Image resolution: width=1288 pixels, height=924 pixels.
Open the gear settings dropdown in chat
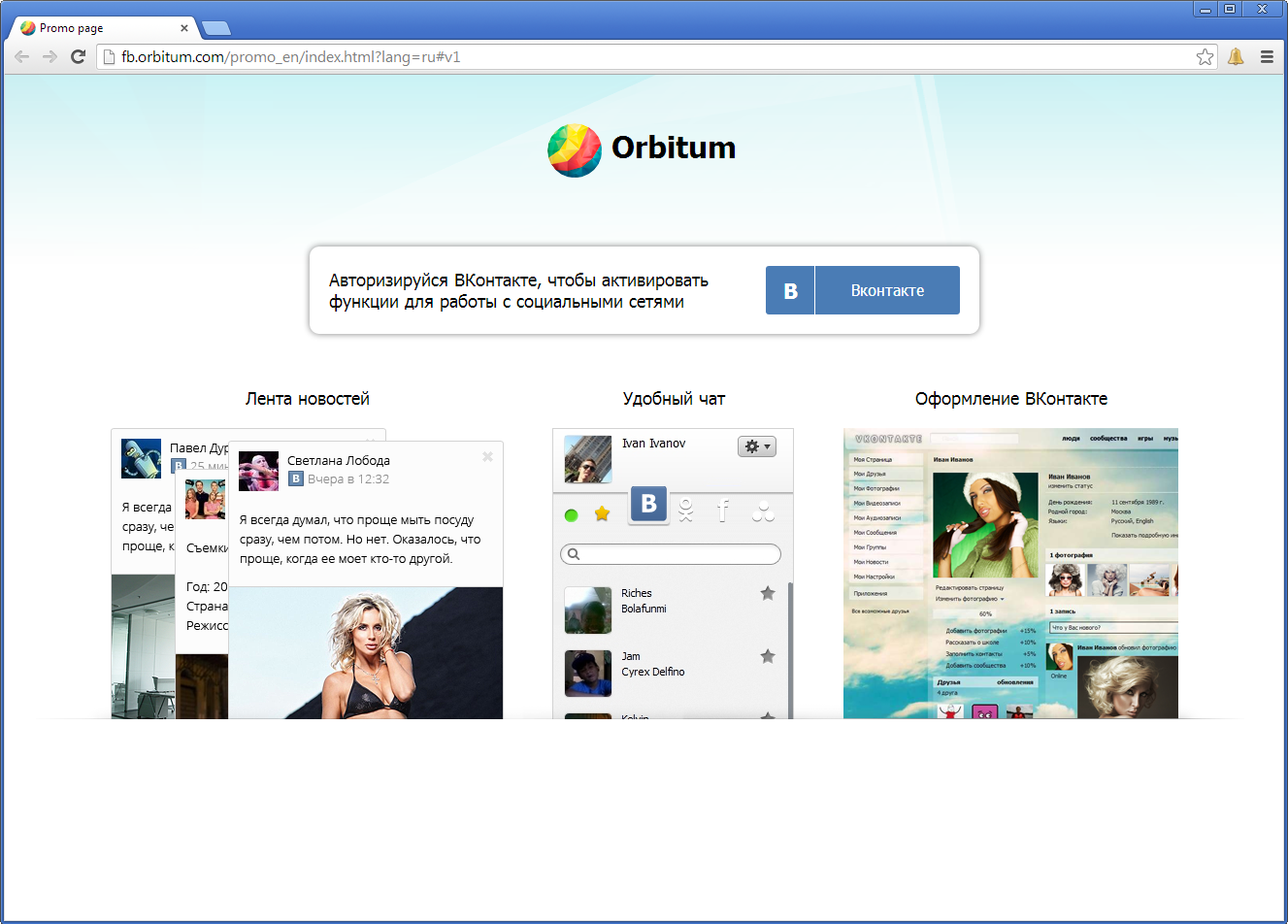click(757, 446)
